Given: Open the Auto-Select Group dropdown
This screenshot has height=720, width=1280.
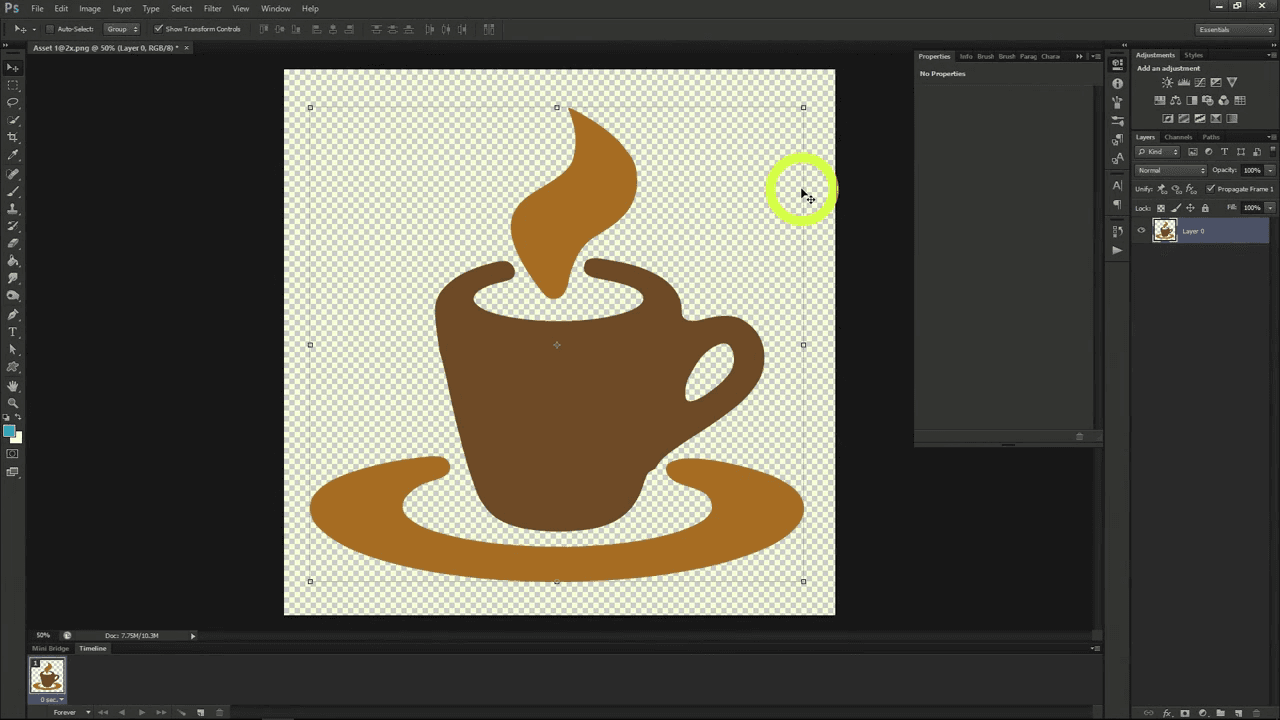Looking at the screenshot, I should [122, 29].
